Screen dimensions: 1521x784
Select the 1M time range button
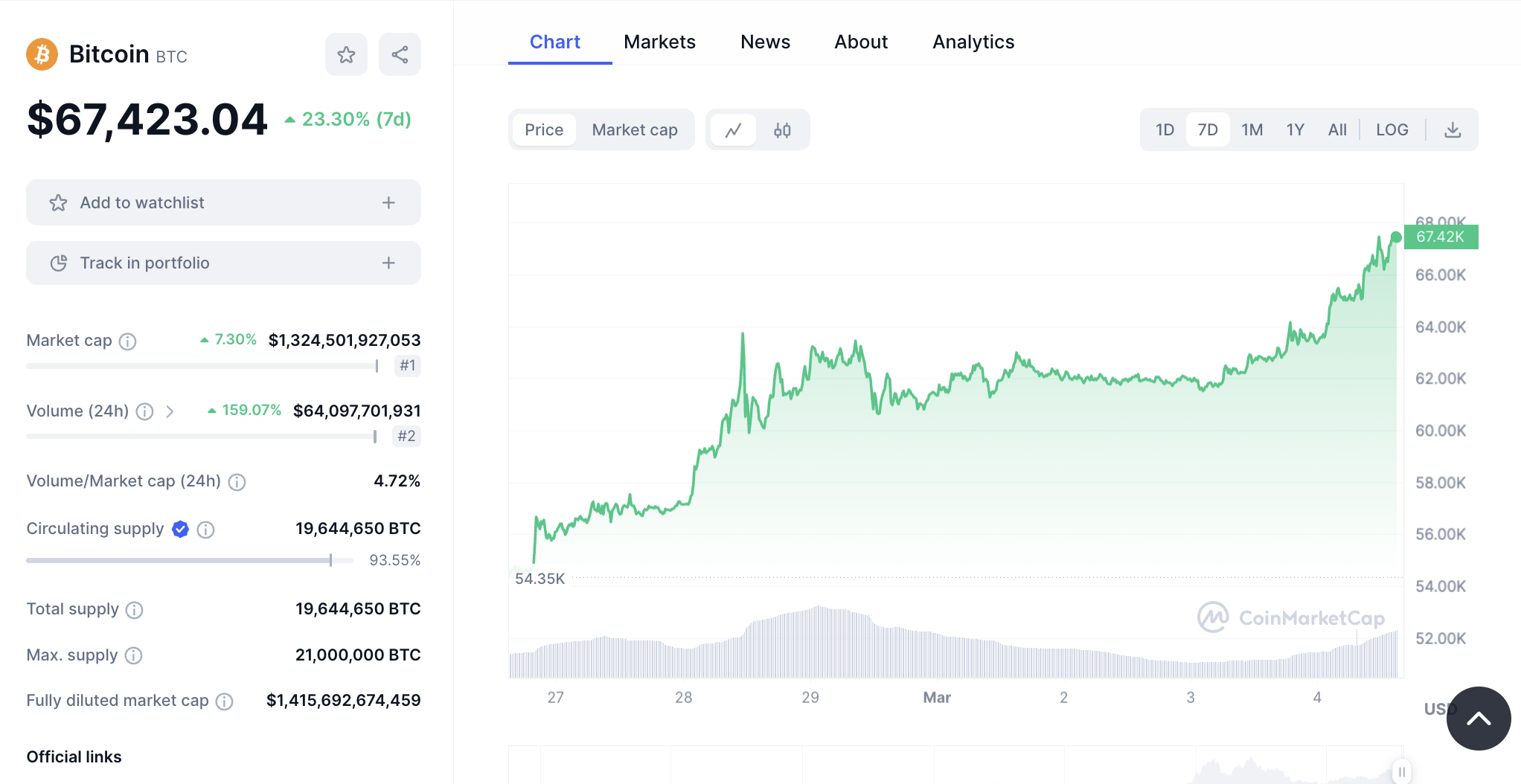coord(1252,130)
